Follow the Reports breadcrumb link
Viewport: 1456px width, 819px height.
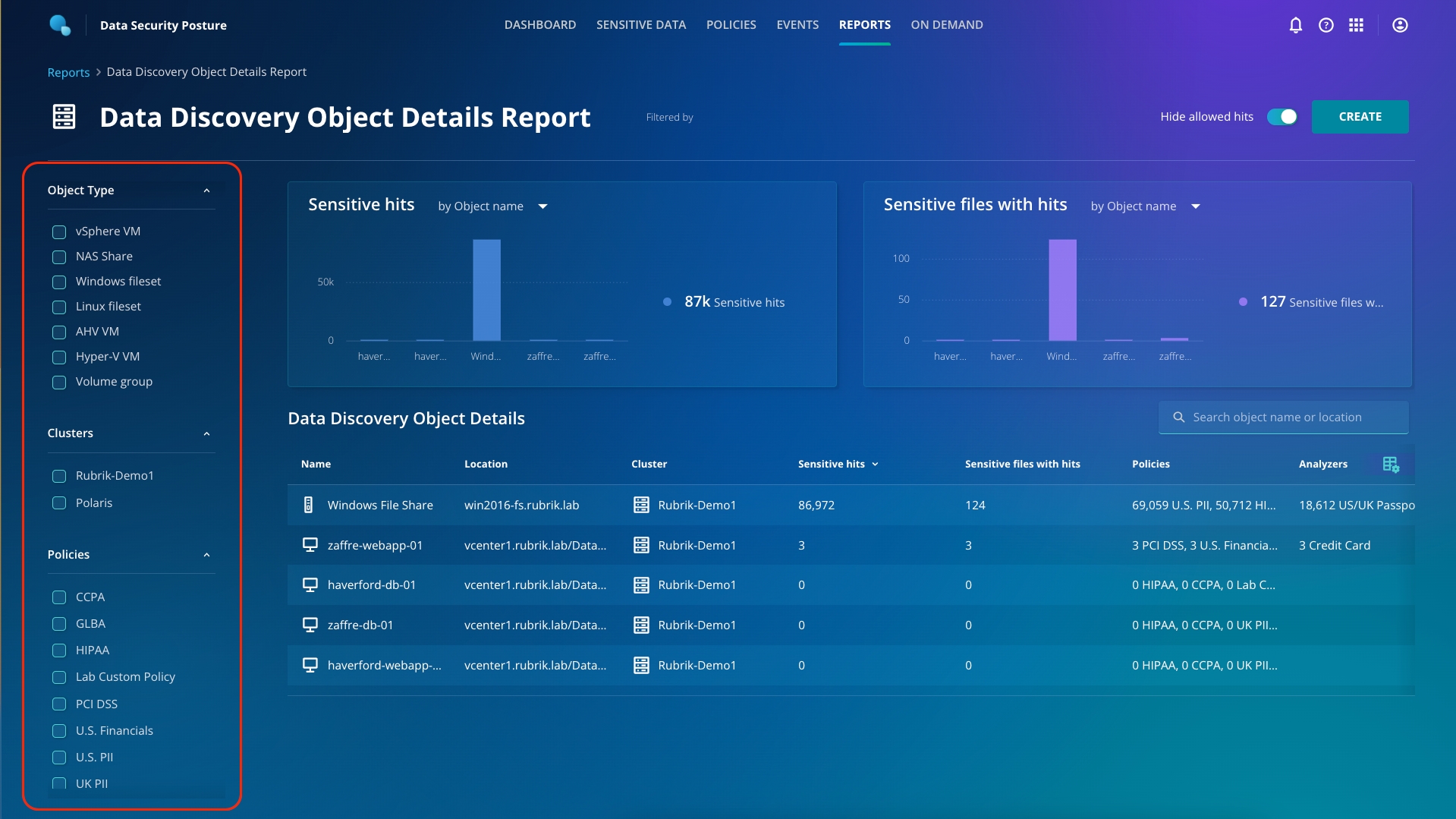click(x=68, y=72)
